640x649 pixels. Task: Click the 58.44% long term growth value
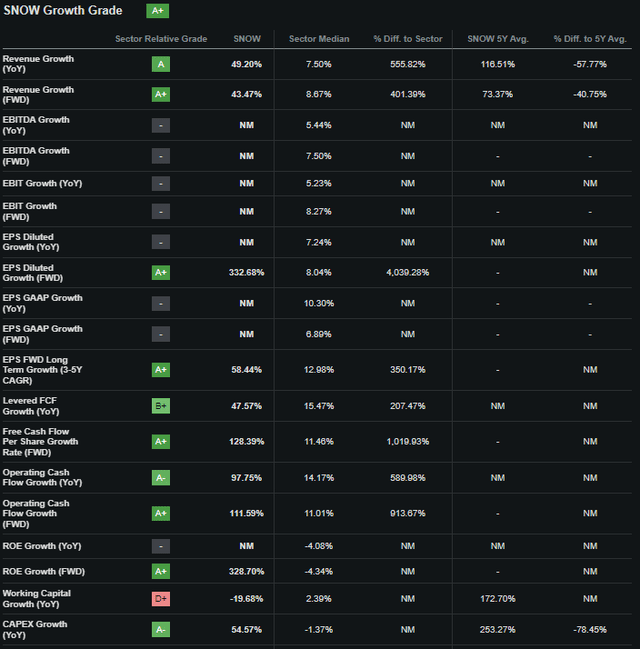tap(246, 370)
